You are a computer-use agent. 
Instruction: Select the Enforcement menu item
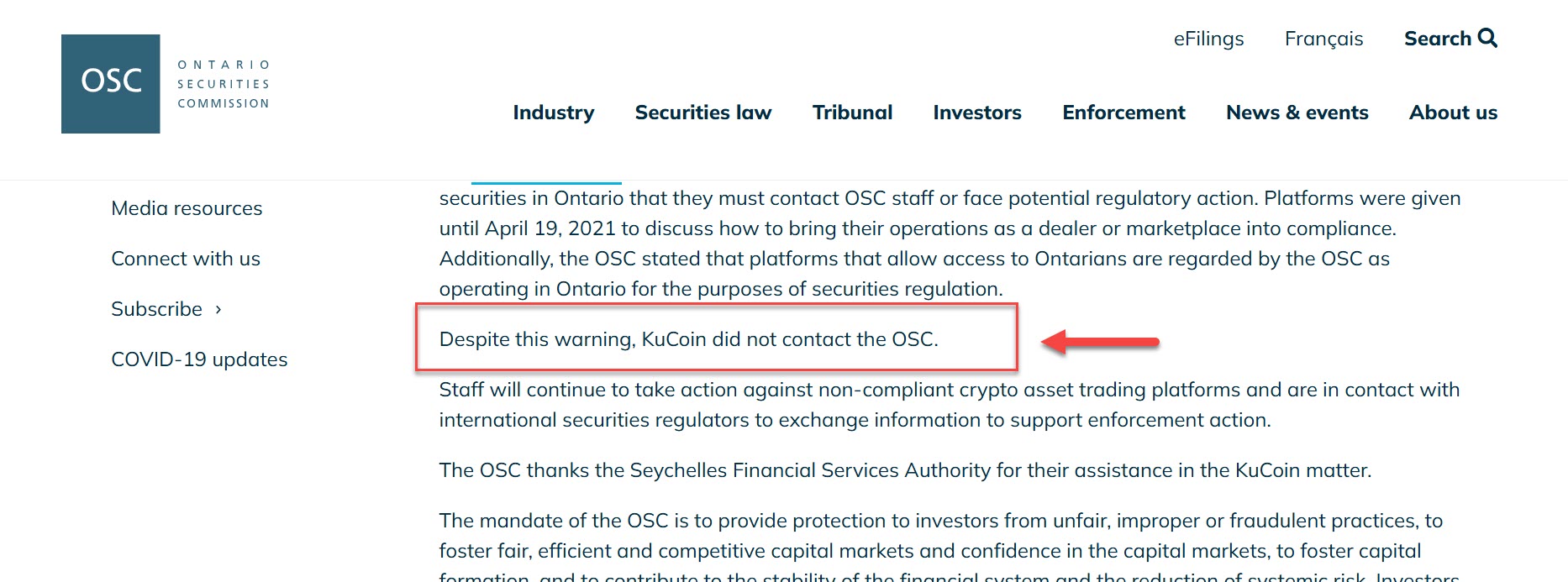coord(1123,113)
